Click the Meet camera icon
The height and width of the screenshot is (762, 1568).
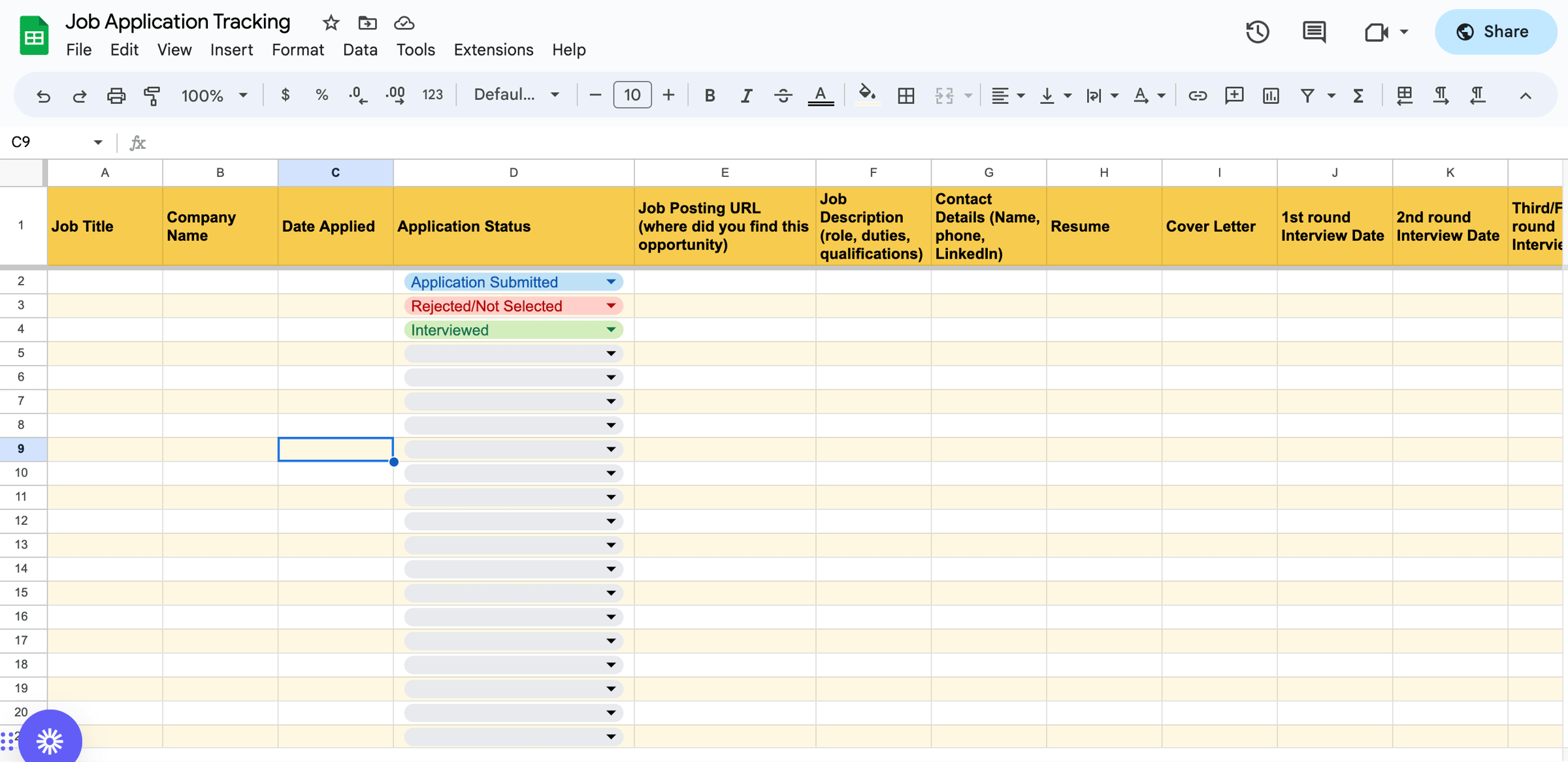point(1376,32)
